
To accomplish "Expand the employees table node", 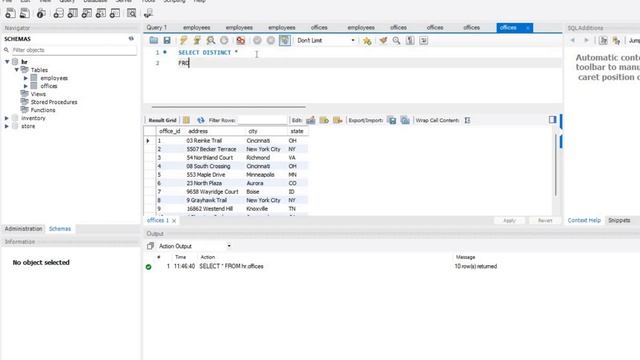I will pyautogui.click(x=26, y=78).
